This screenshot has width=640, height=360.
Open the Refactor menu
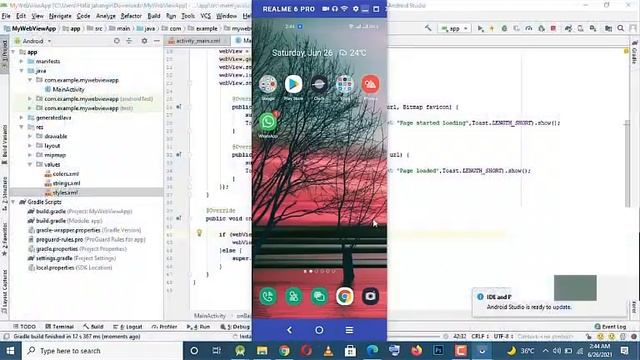point(131,16)
